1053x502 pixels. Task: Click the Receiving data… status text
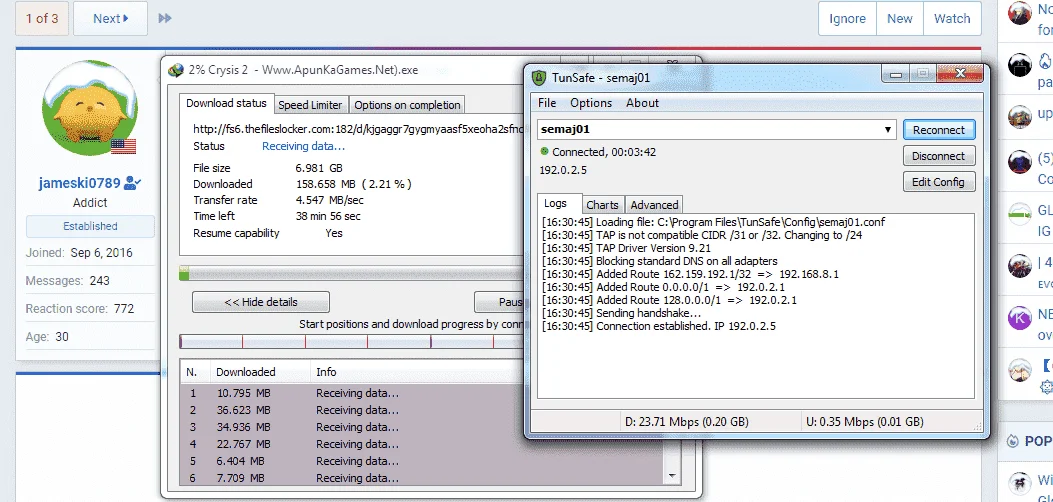pyautogui.click(x=304, y=146)
